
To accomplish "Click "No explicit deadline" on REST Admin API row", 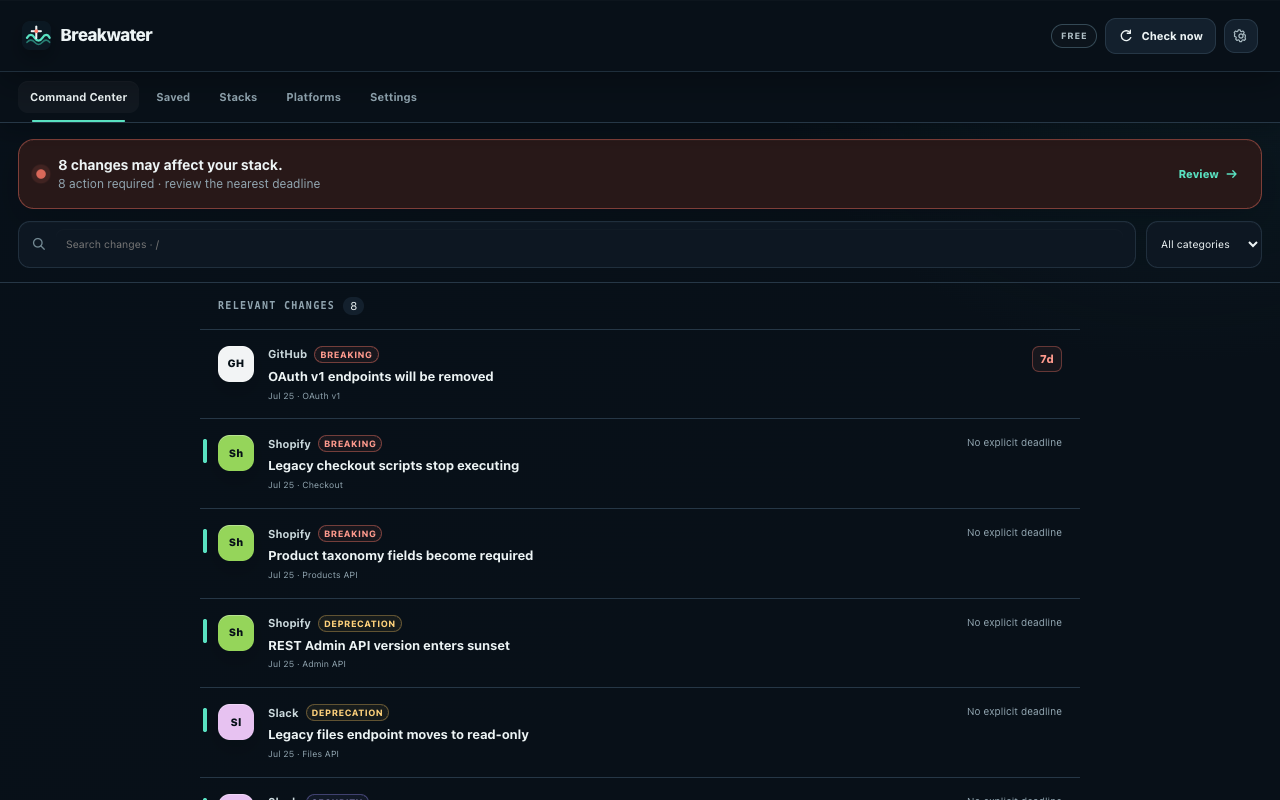I will (1014, 623).
